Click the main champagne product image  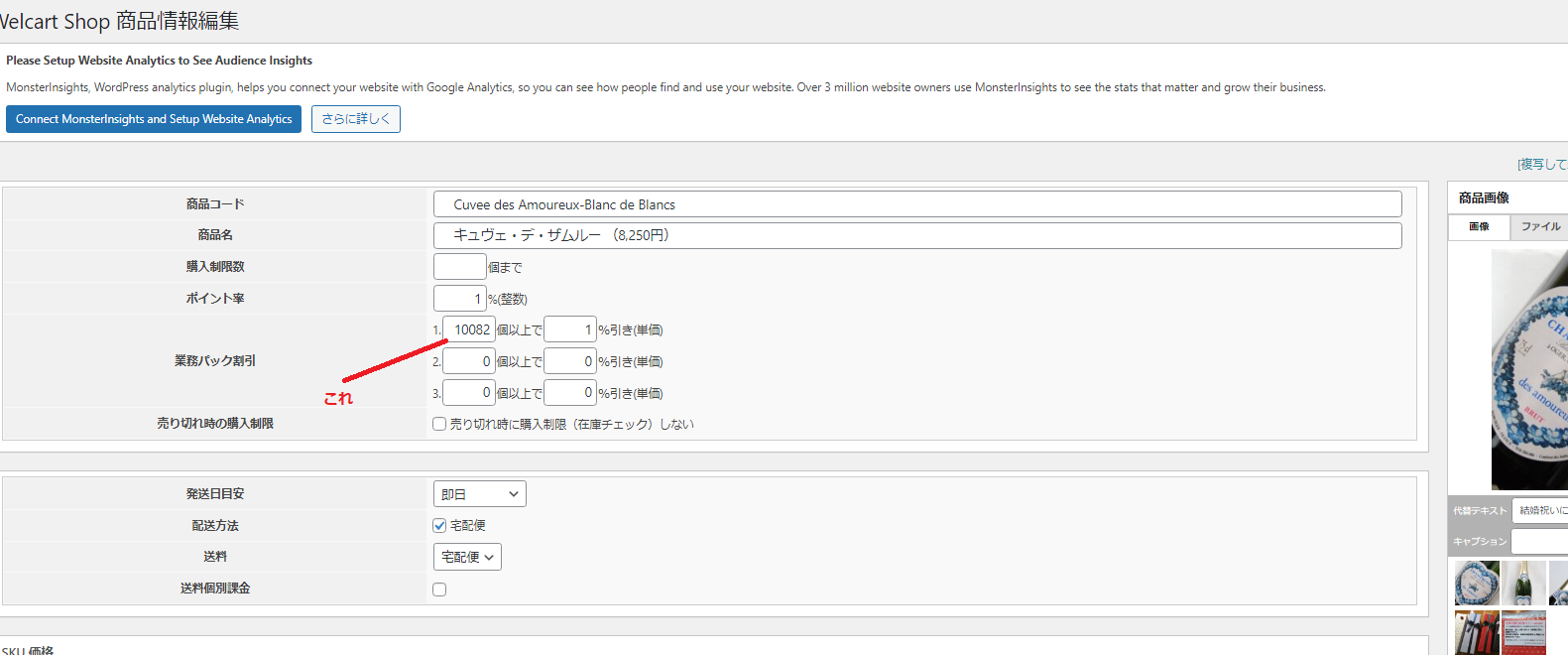(x=1529, y=369)
